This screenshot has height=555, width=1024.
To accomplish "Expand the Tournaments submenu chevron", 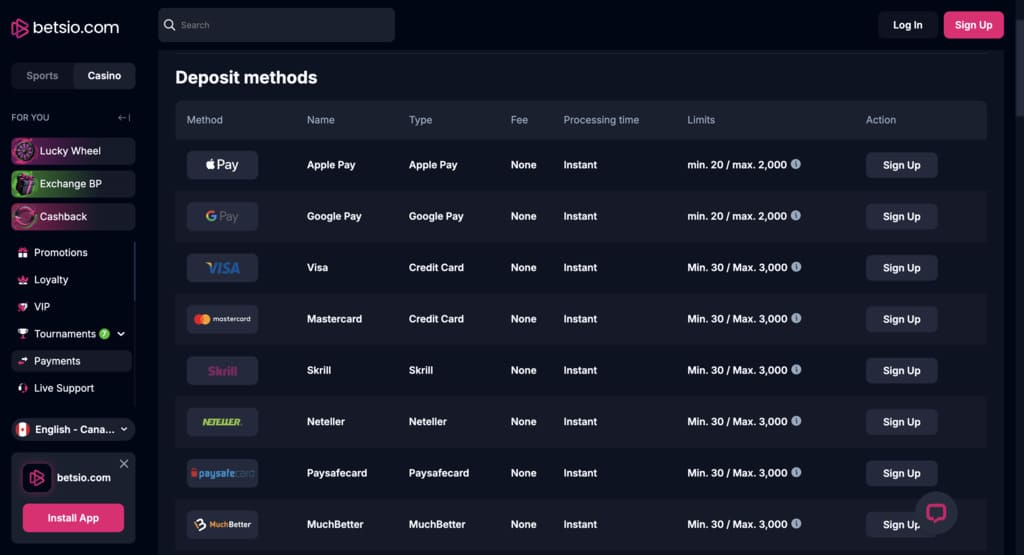I will (121, 334).
